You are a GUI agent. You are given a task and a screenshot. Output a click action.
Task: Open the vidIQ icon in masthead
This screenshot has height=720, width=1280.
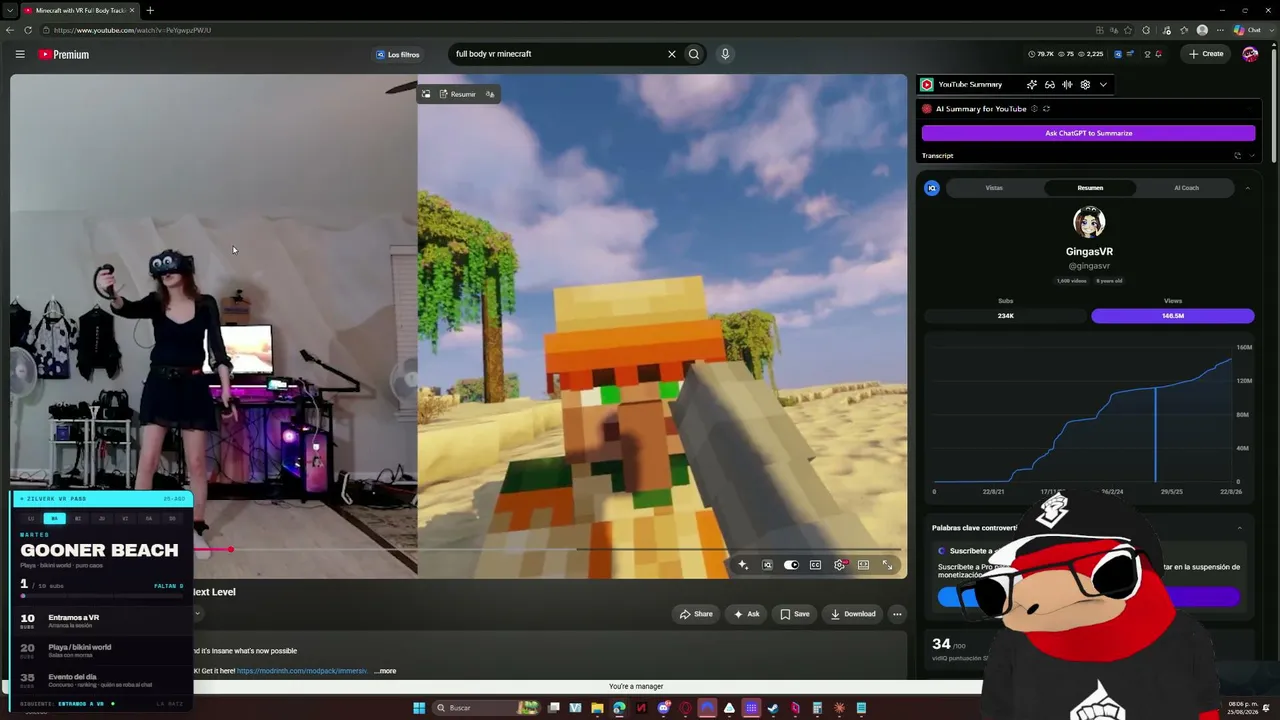click(x=1118, y=54)
